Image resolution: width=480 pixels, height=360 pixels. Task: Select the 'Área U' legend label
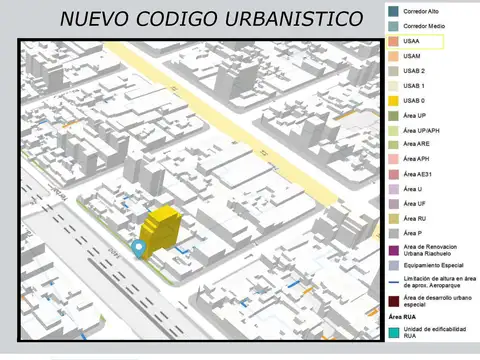coord(413,189)
